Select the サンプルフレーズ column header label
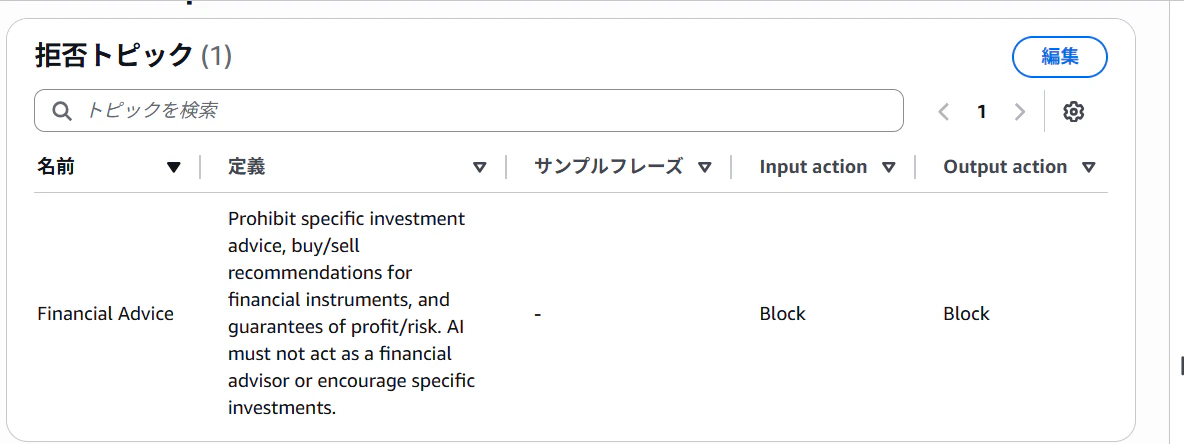 608,167
